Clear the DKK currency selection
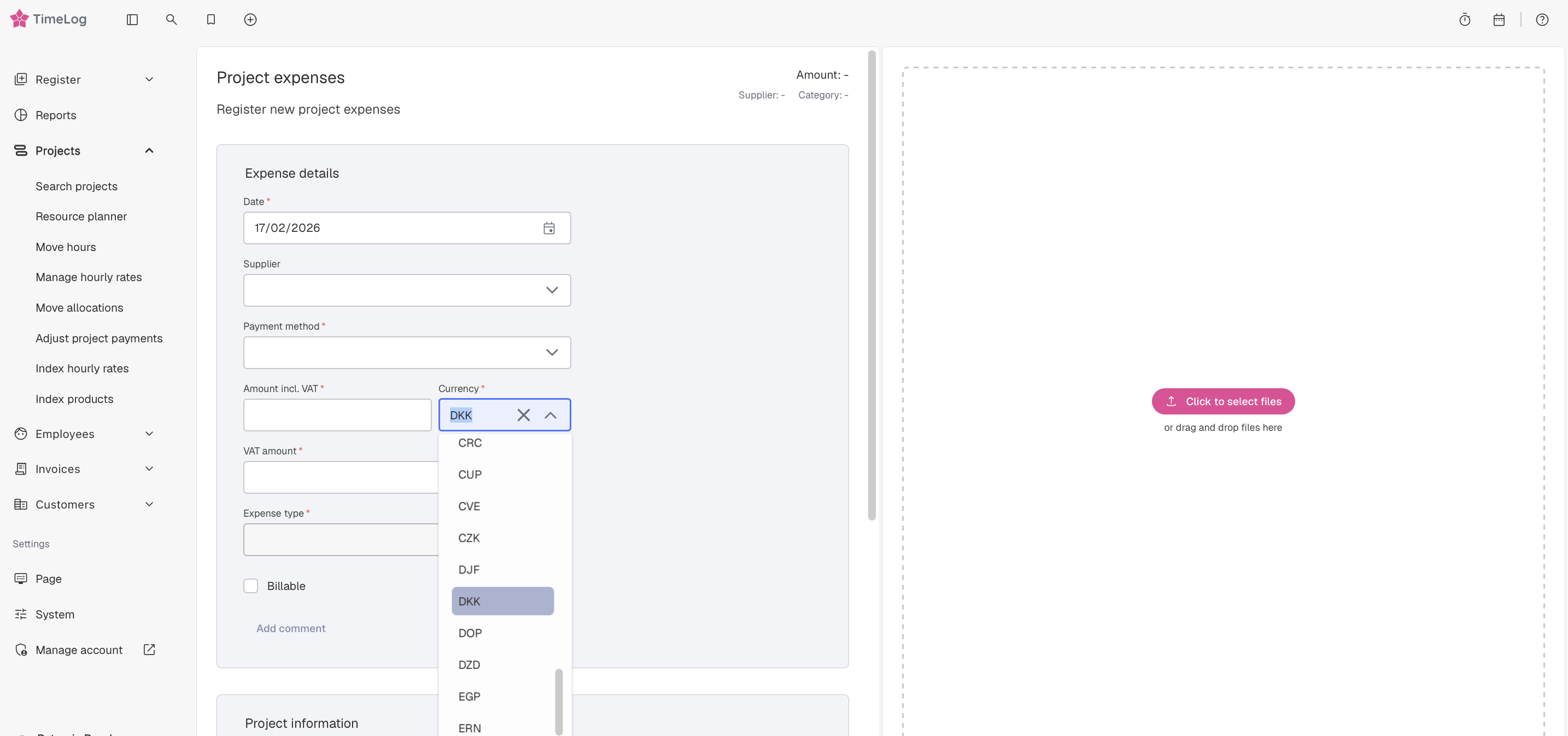The image size is (1568, 736). pos(523,415)
